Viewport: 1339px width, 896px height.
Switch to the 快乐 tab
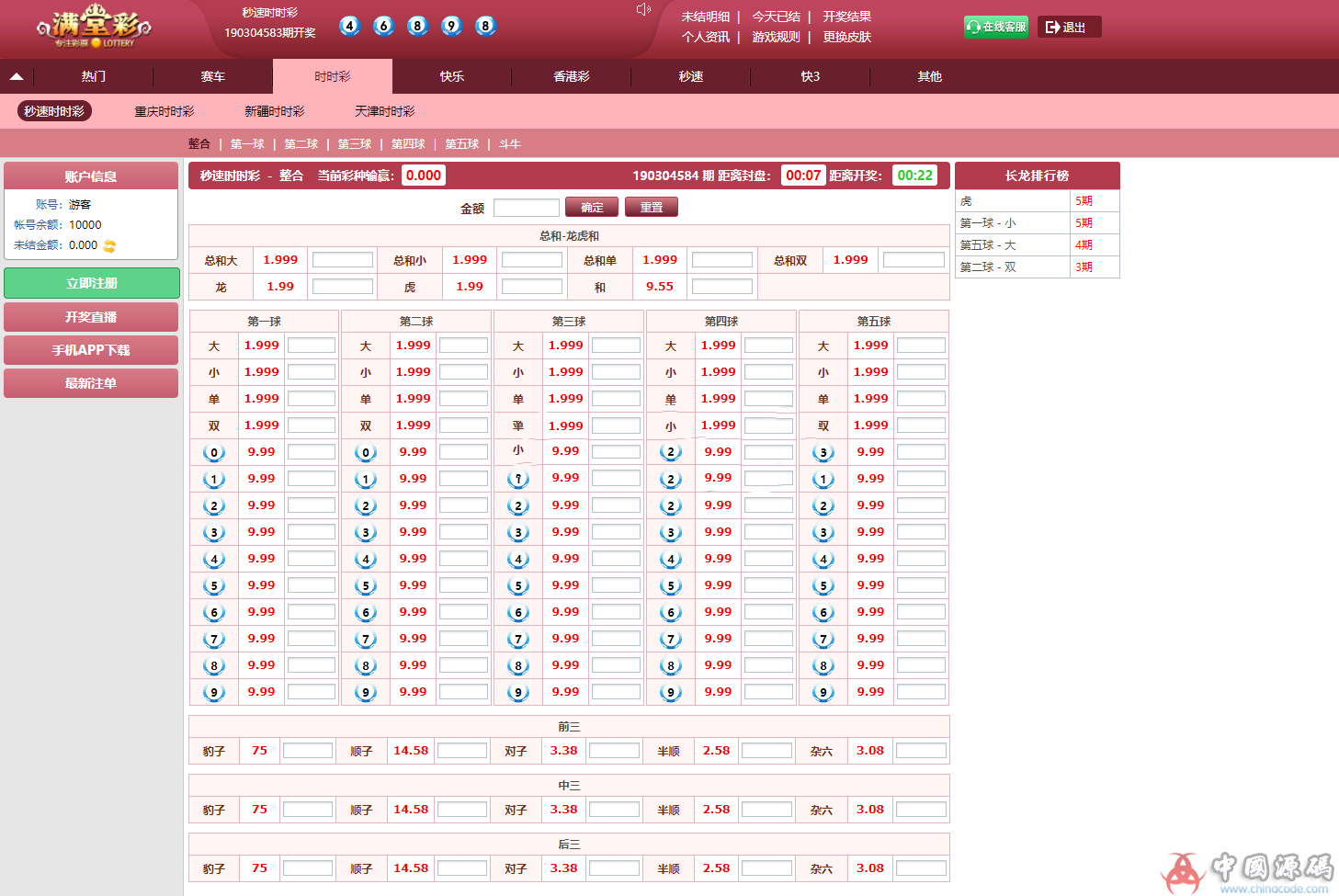(452, 76)
